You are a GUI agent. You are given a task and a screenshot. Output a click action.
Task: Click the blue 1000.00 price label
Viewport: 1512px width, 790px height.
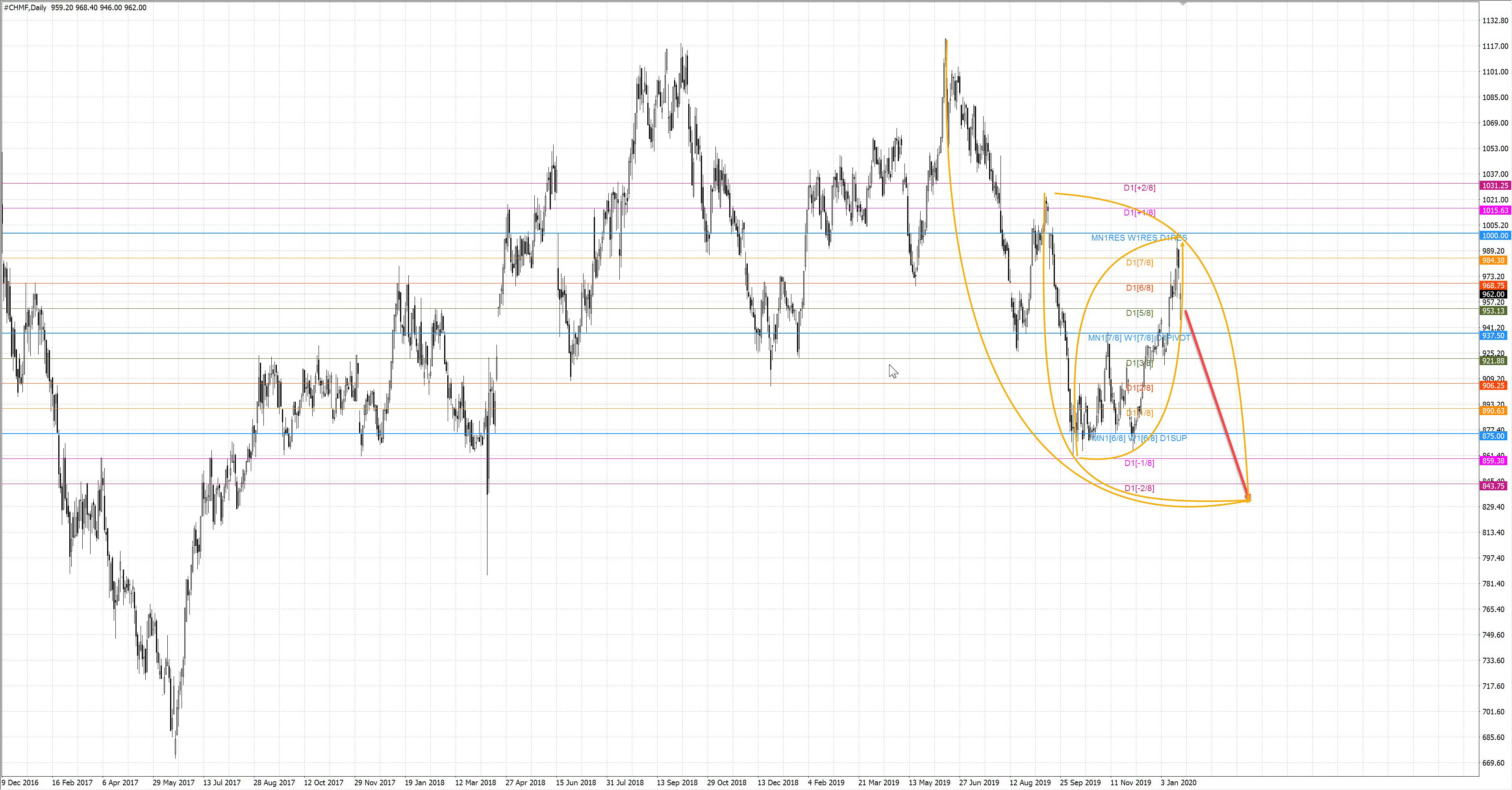pos(1494,236)
